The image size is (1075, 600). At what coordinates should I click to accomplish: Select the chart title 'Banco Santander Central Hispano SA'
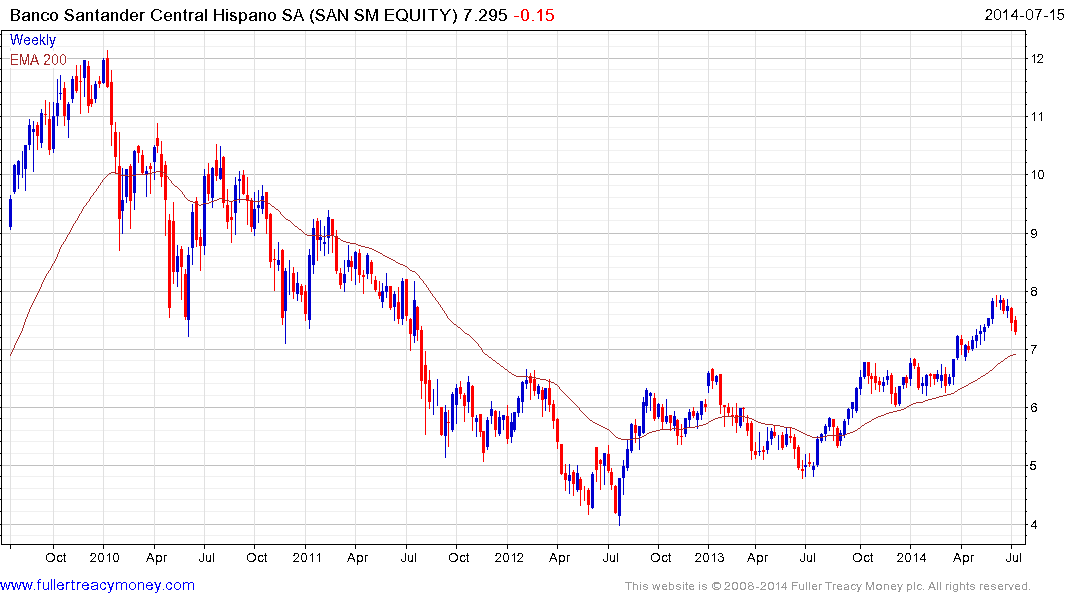coord(156,15)
